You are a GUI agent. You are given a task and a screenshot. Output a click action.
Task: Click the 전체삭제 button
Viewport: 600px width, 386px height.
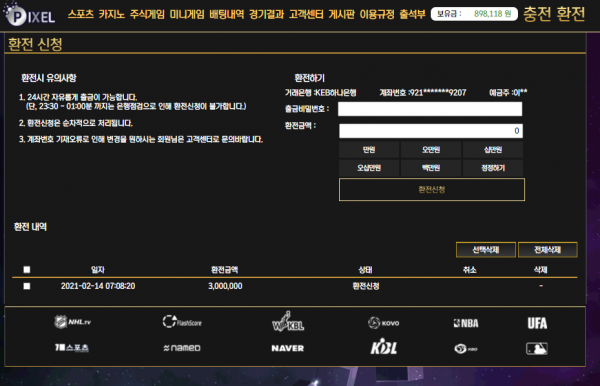pyautogui.click(x=548, y=250)
